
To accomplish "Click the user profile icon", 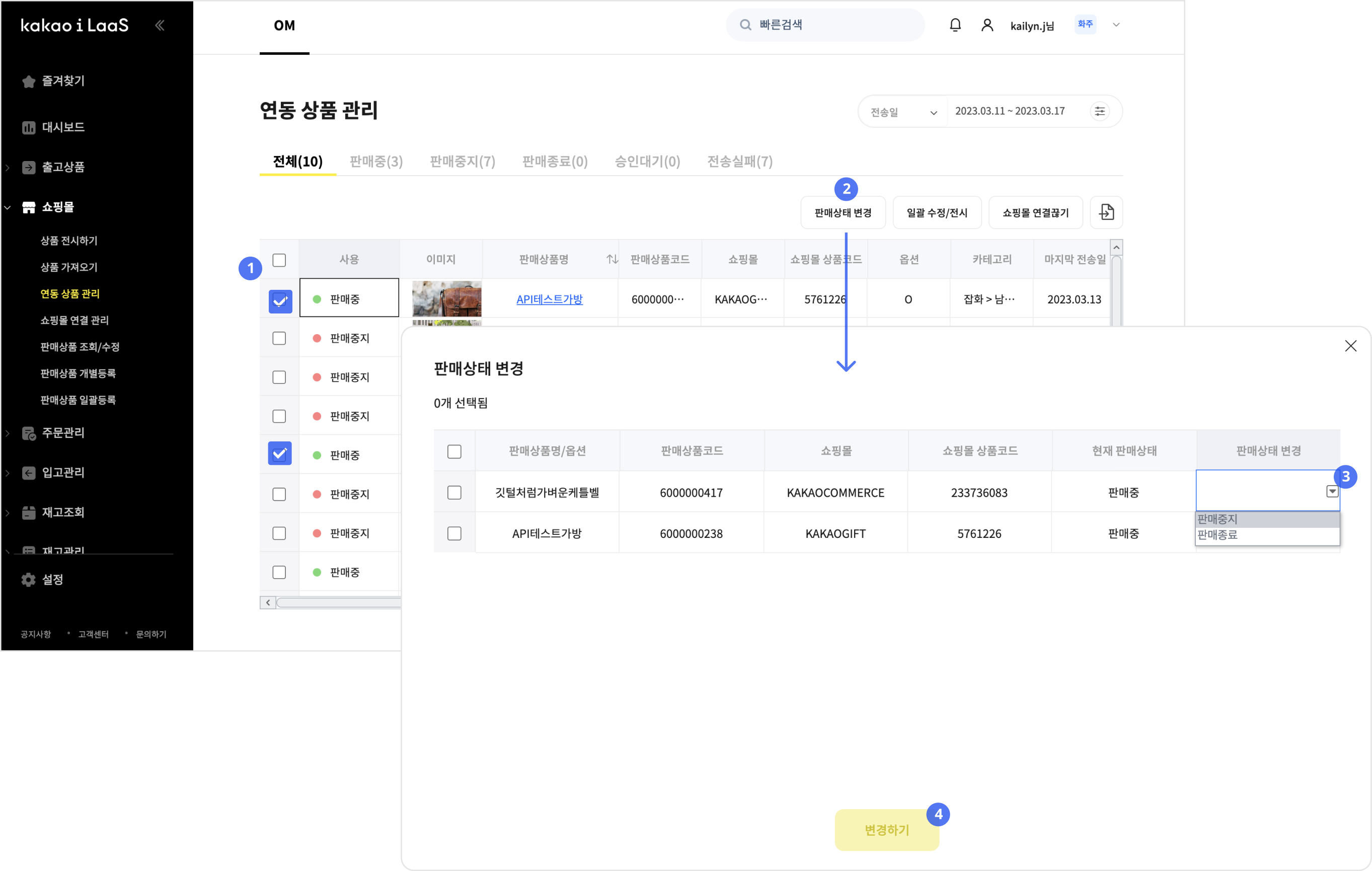I will click(987, 25).
